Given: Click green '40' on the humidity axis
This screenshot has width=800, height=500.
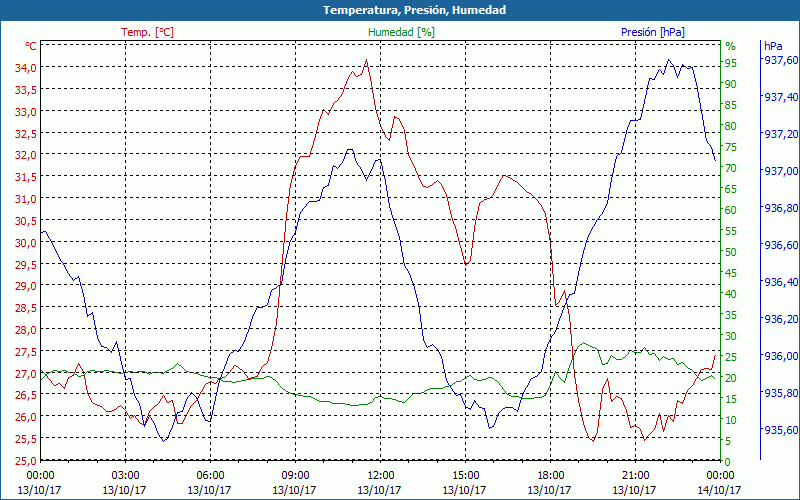Looking at the screenshot, I should point(731,294).
